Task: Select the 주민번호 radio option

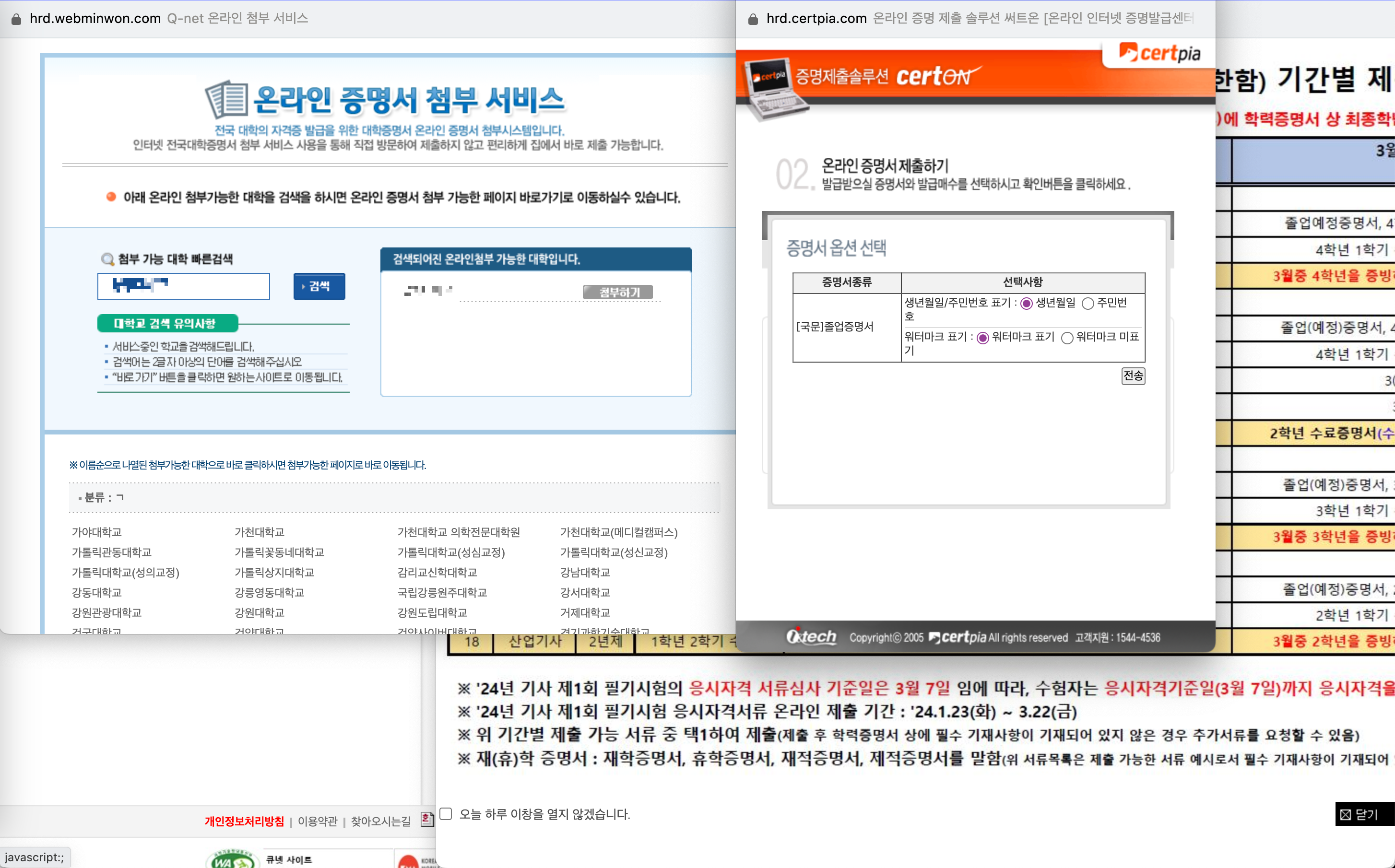Action: [1088, 303]
